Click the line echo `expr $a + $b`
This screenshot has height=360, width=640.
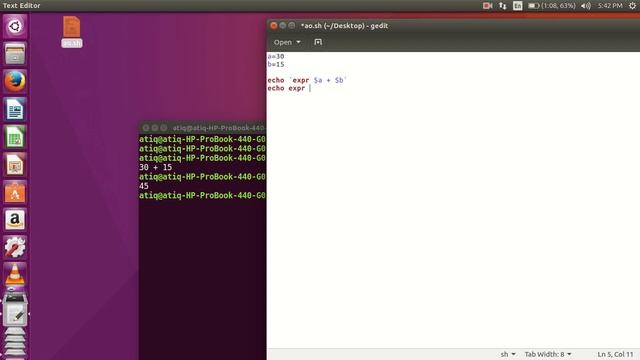[307, 80]
